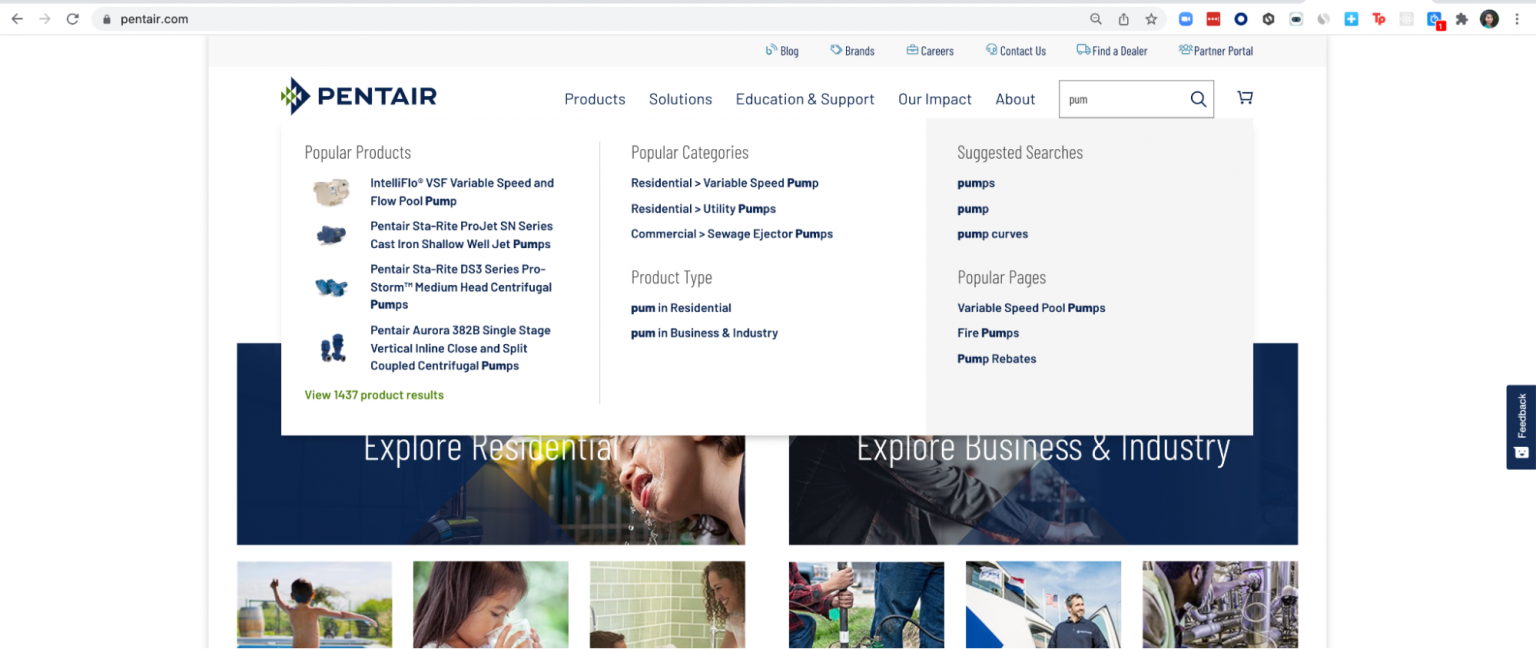Open the Zoom extension icon

coord(1186,19)
